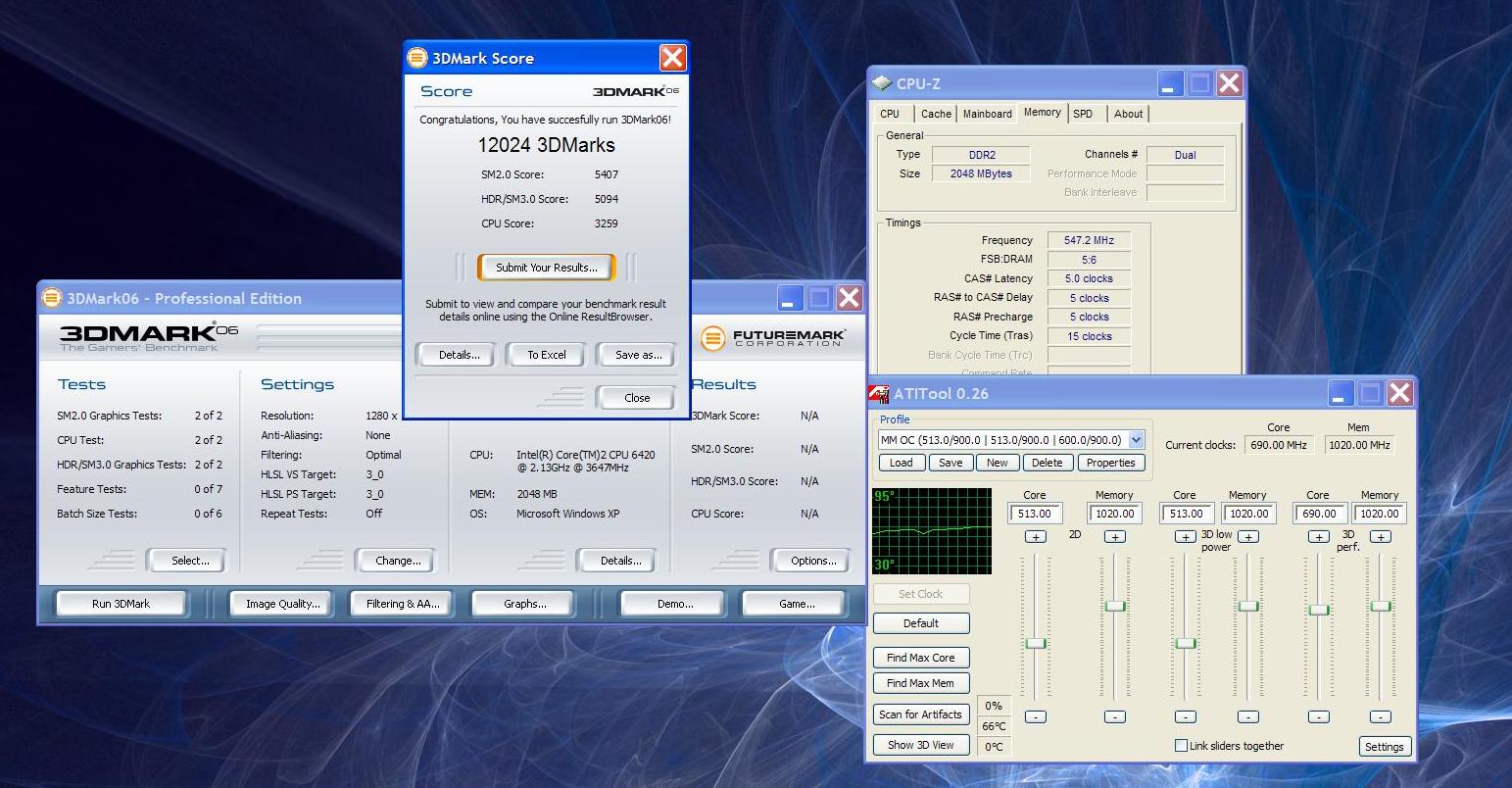
Task: Click the Futuremark Corporation logo
Action: pyautogui.click(x=772, y=338)
